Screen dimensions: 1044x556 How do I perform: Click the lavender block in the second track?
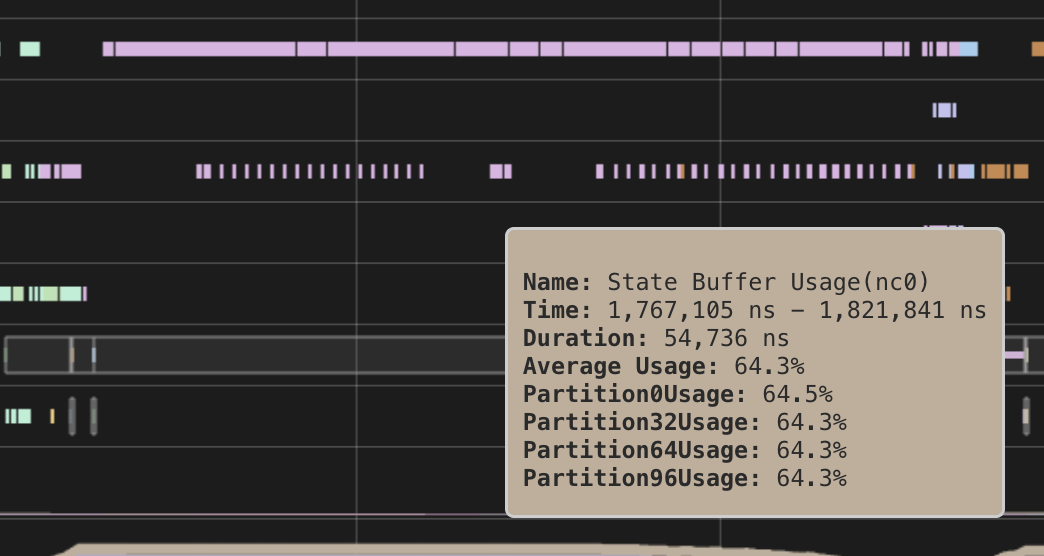point(944,110)
